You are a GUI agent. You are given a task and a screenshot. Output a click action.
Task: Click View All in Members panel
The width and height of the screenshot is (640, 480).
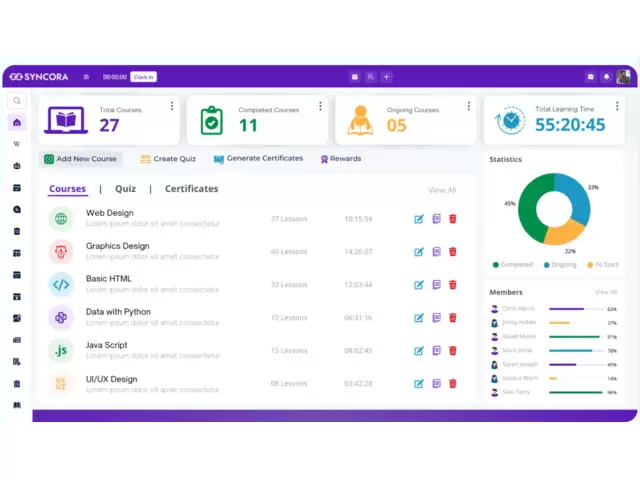(606, 292)
